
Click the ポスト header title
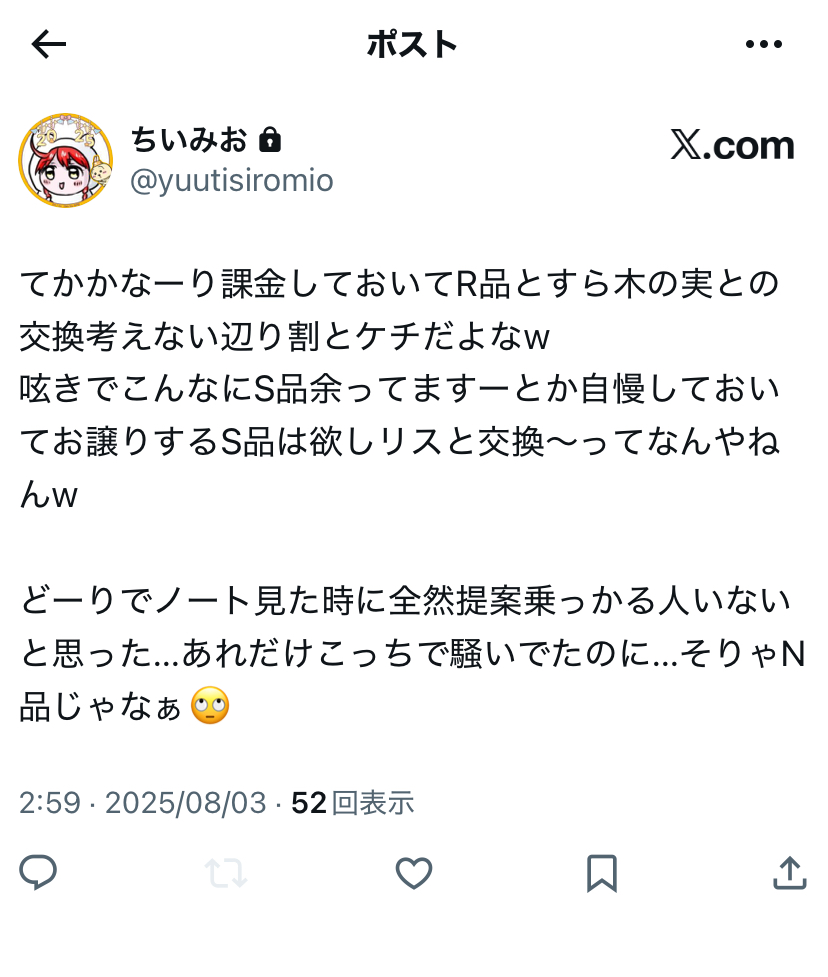412,45
